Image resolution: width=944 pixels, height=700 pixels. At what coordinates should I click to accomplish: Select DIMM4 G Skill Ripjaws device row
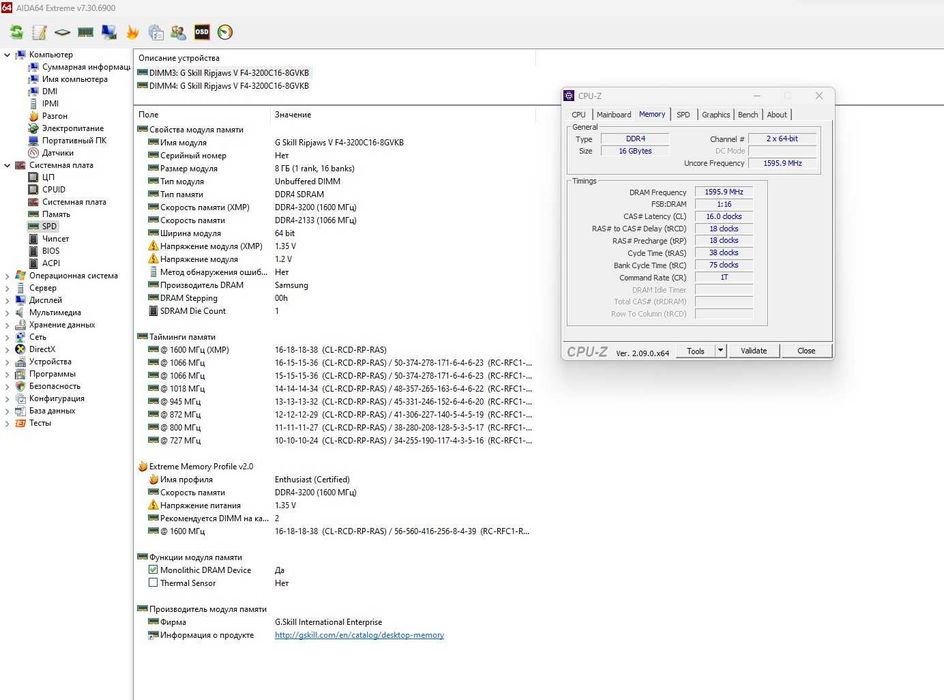(223, 86)
